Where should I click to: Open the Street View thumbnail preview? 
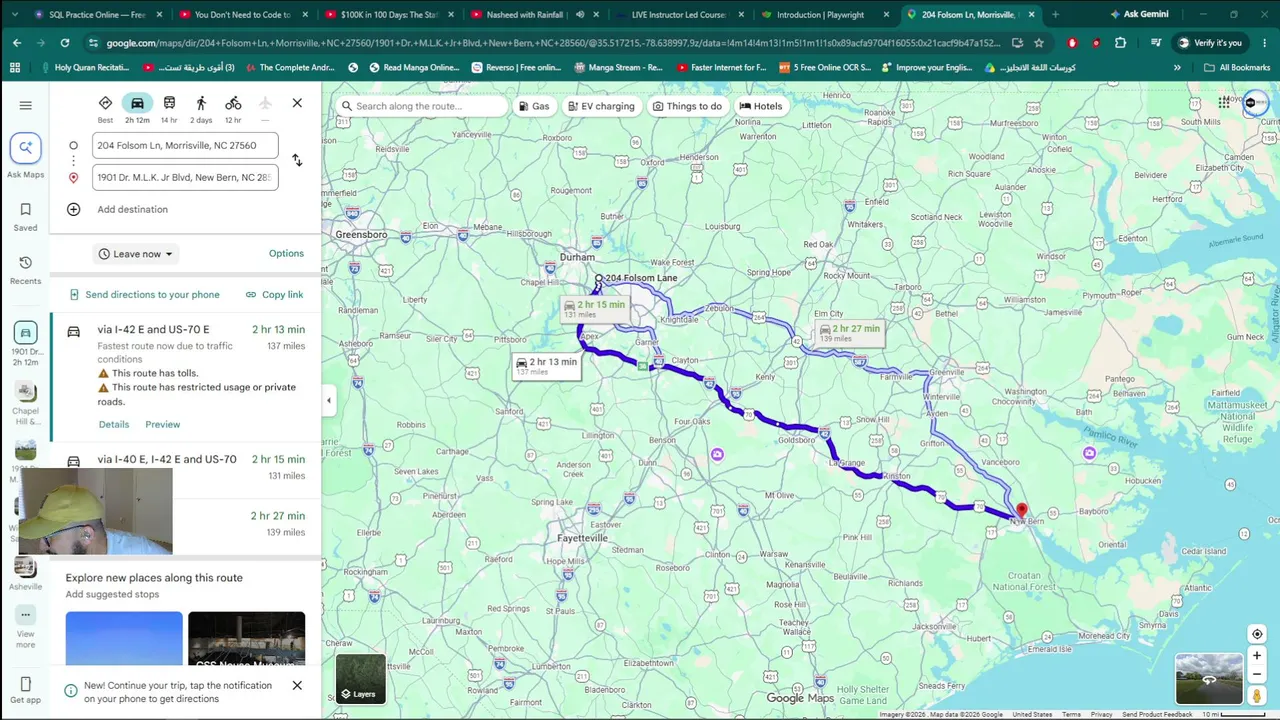(x=1208, y=679)
